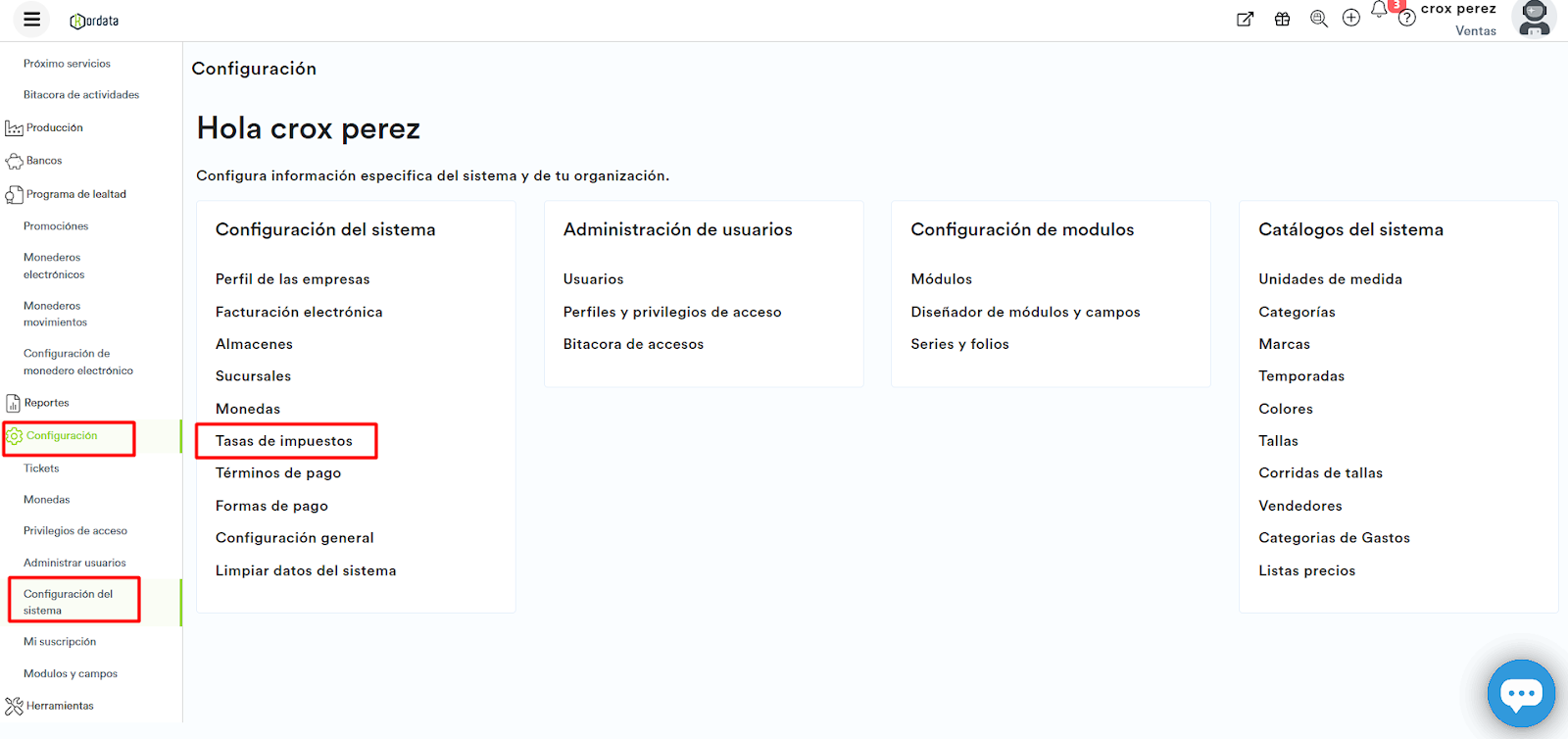Click the plus circle add icon
Image resolution: width=1568 pixels, height=739 pixels.
point(1350,18)
